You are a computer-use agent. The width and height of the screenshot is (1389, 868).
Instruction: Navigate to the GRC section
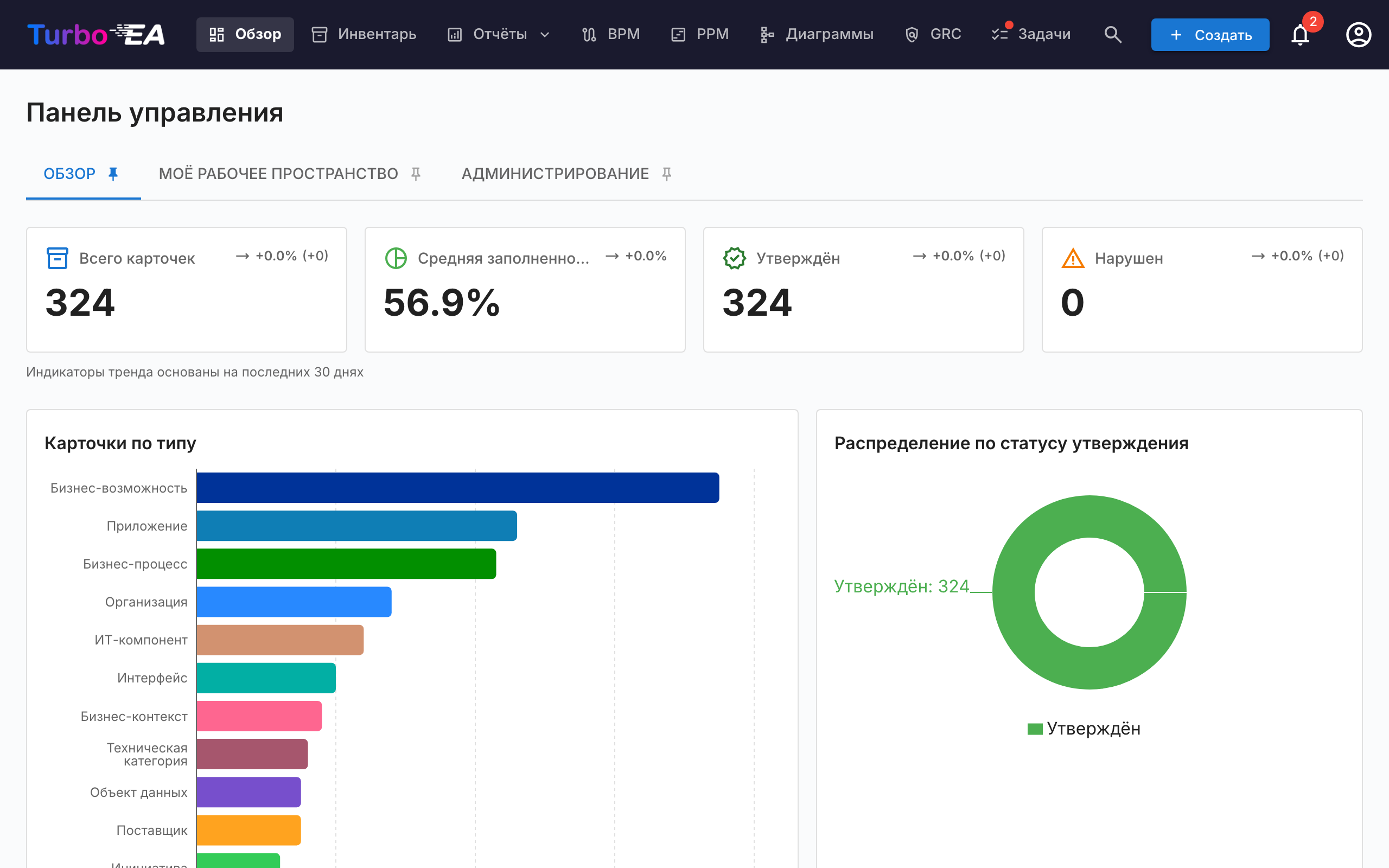coord(933,34)
